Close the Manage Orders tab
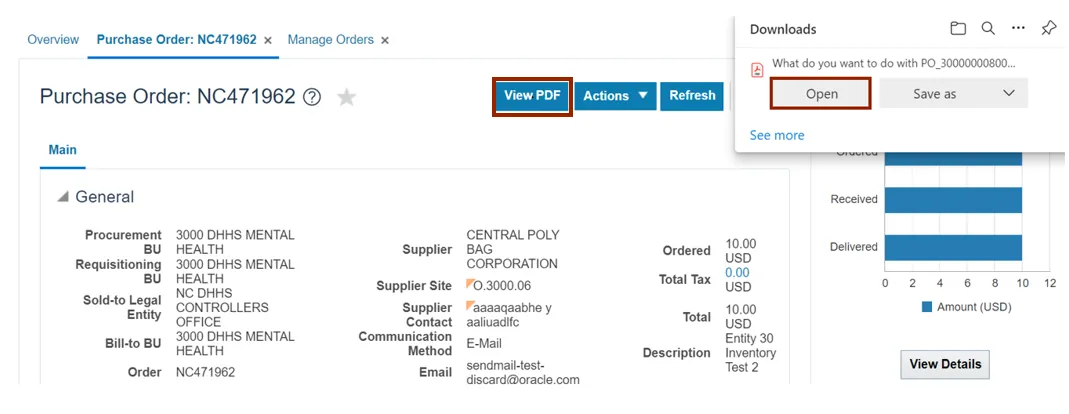The image size is (1069, 414). pyautogui.click(x=385, y=41)
